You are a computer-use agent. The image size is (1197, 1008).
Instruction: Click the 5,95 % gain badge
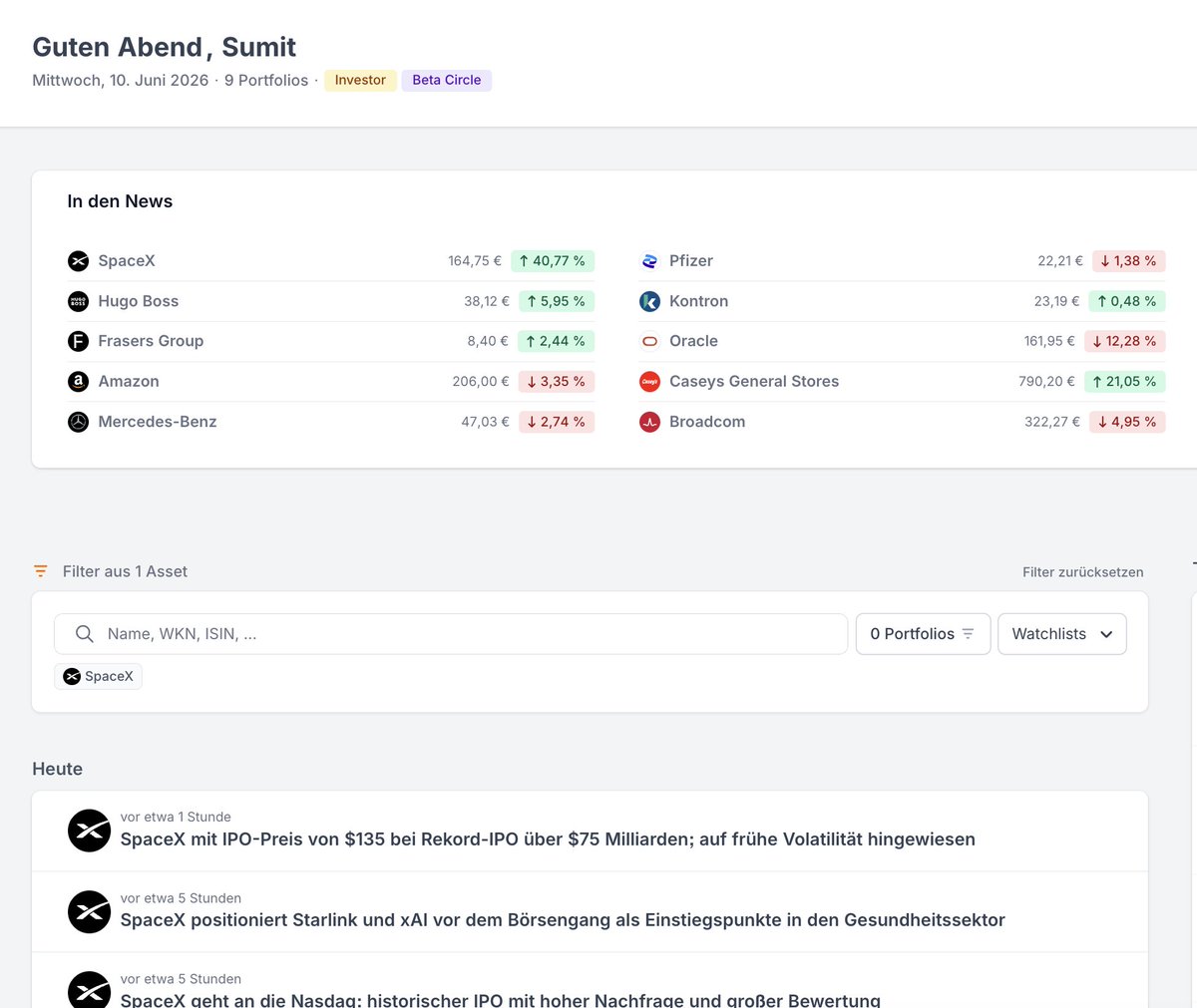pyautogui.click(x=557, y=301)
